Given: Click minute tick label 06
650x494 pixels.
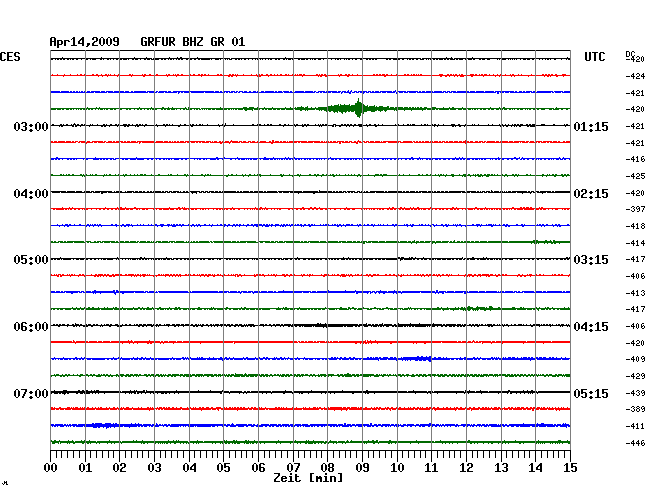Looking at the screenshot, I should point(258,468).
